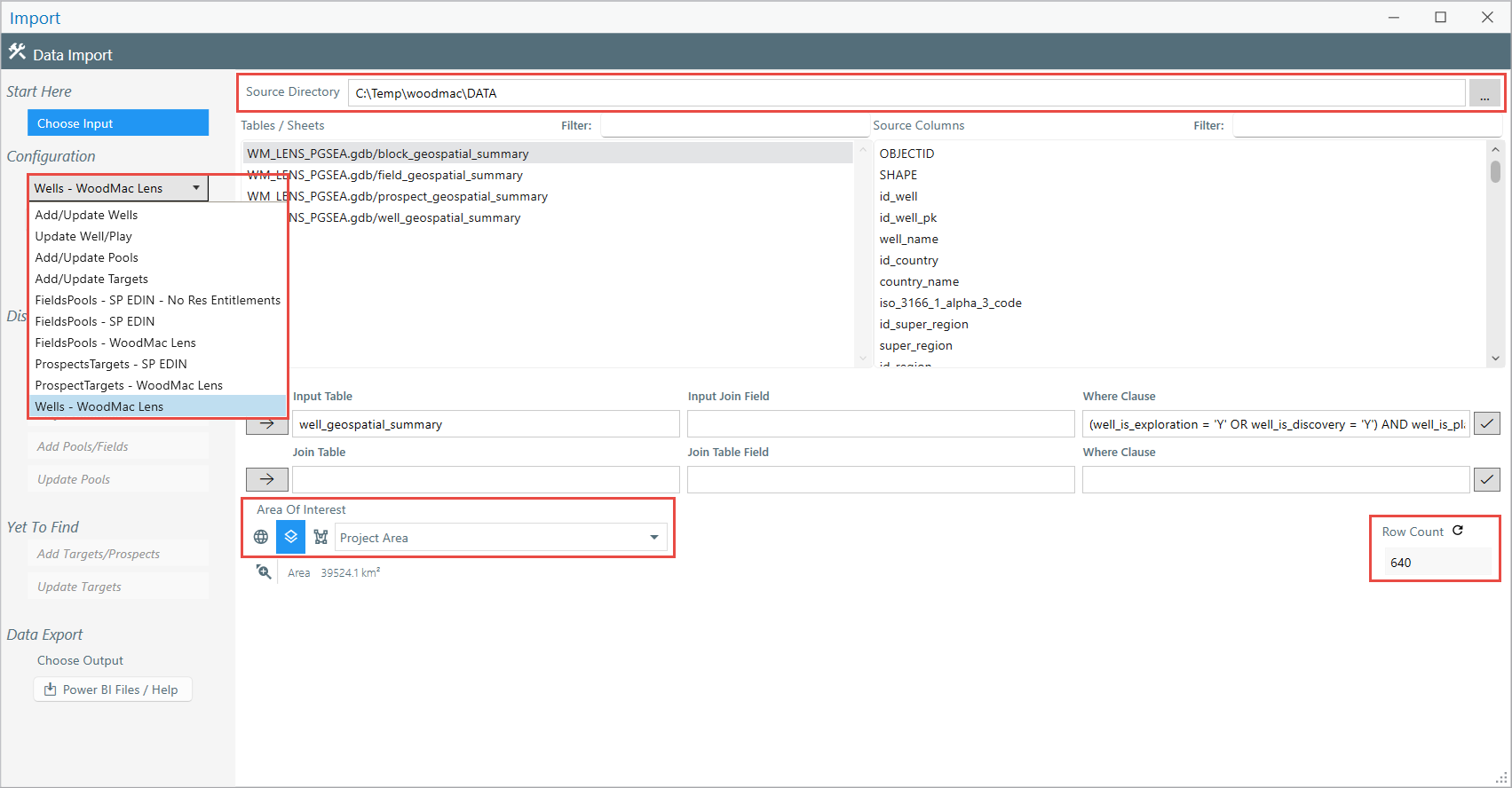
Task: Click the input Where Clause field
Action: coord(1276,424)
